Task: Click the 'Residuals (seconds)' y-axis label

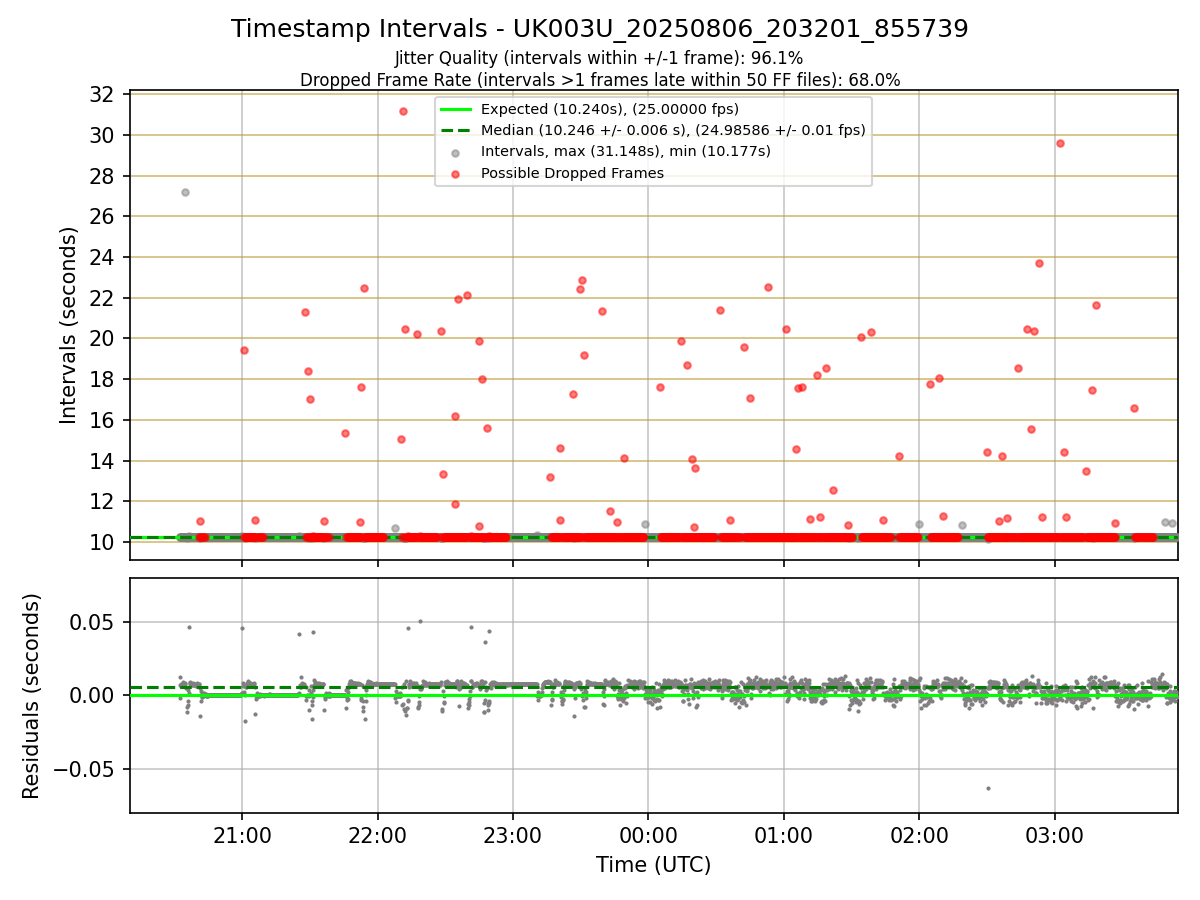Action: [32, 696]
